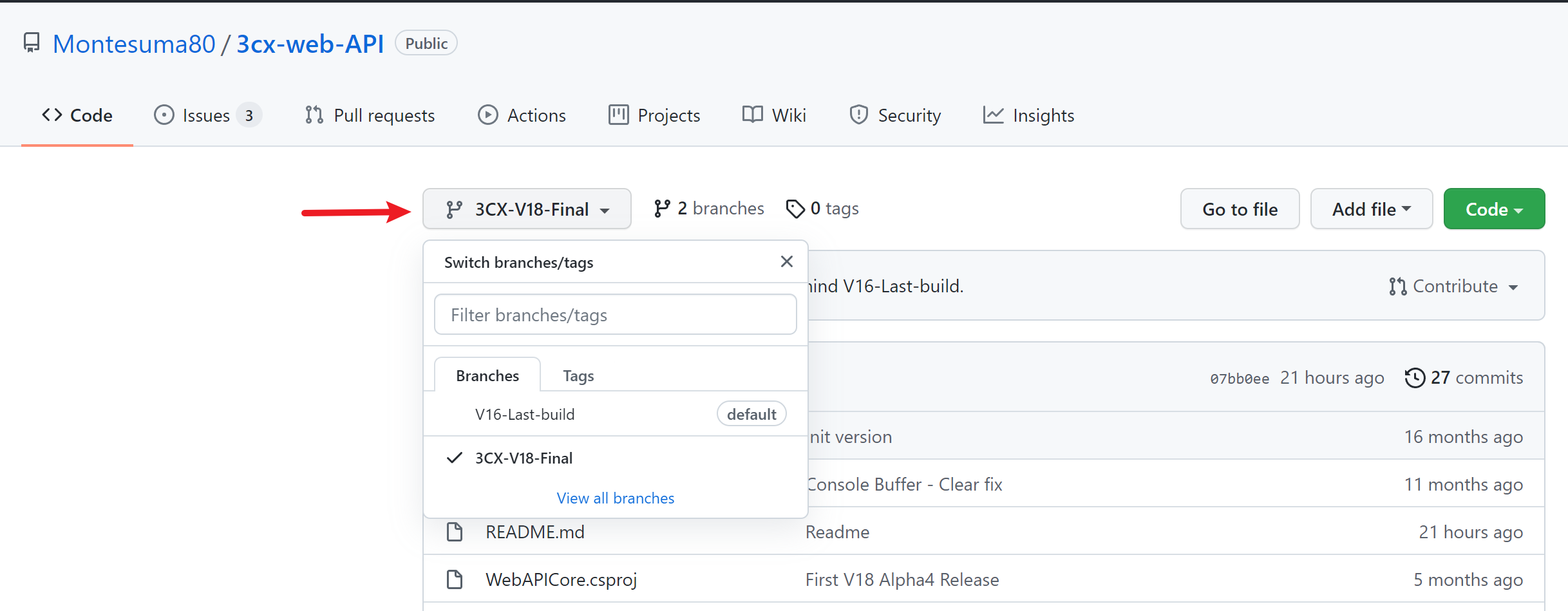Click the history clock icon beside 27 commits
Screen dimensions: 1568x611
(1415, 377)
